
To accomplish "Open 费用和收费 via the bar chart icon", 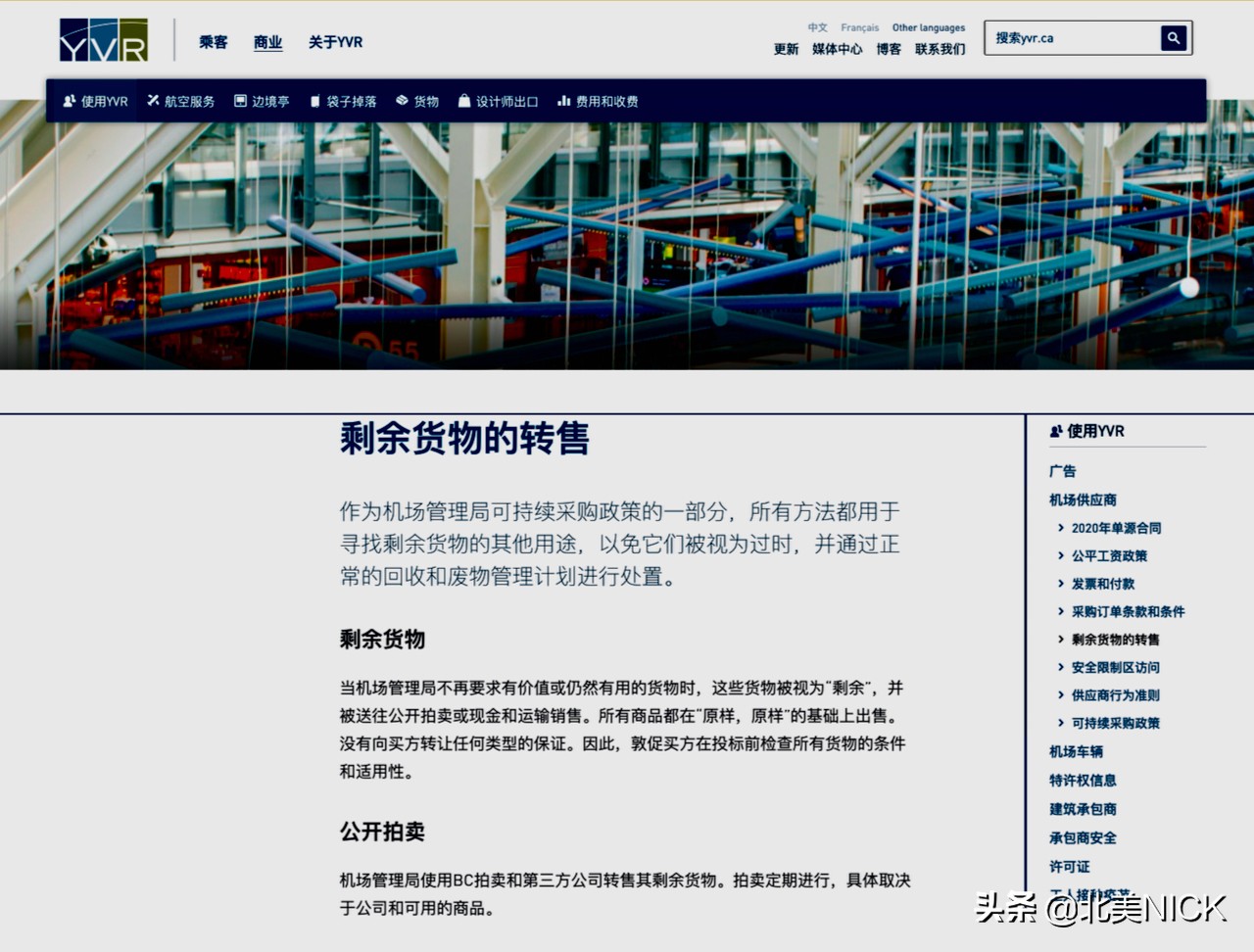I will pyautogui.click(x=564, y=100).
